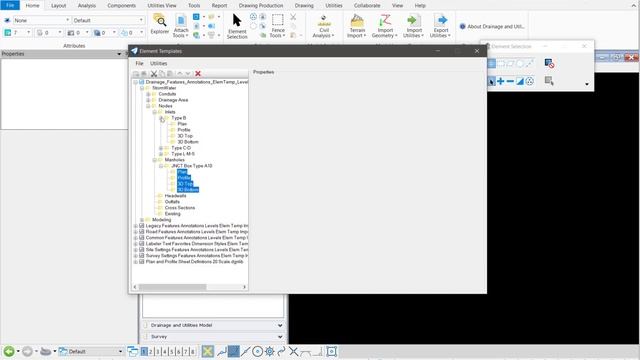This screenshot has height=360, width=640.
Task: Collapse the JNCT Box Type A10 node
Action: click(161, 166)
